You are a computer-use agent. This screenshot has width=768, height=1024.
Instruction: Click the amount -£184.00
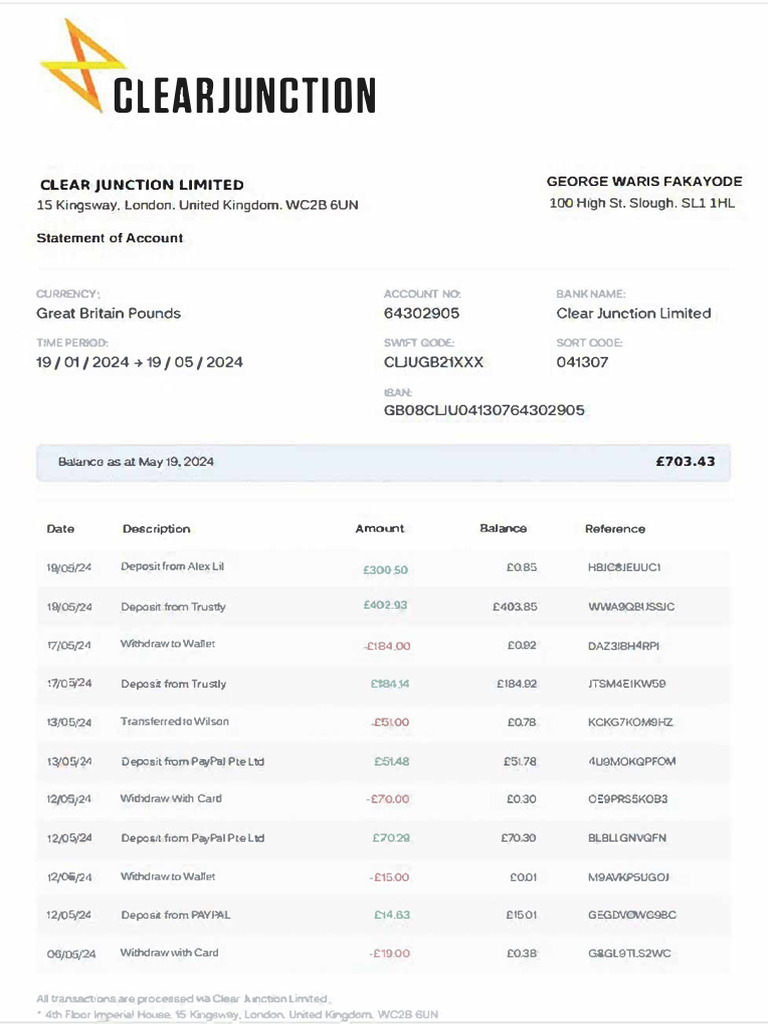pos(387,647)
